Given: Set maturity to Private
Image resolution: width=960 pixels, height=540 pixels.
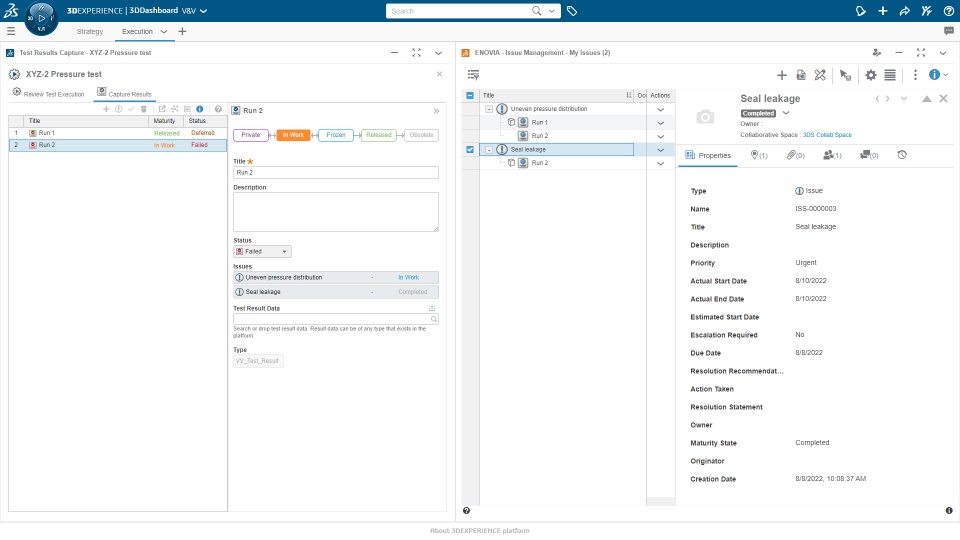Looking at the screenshot, I should (x=250, y=135).
